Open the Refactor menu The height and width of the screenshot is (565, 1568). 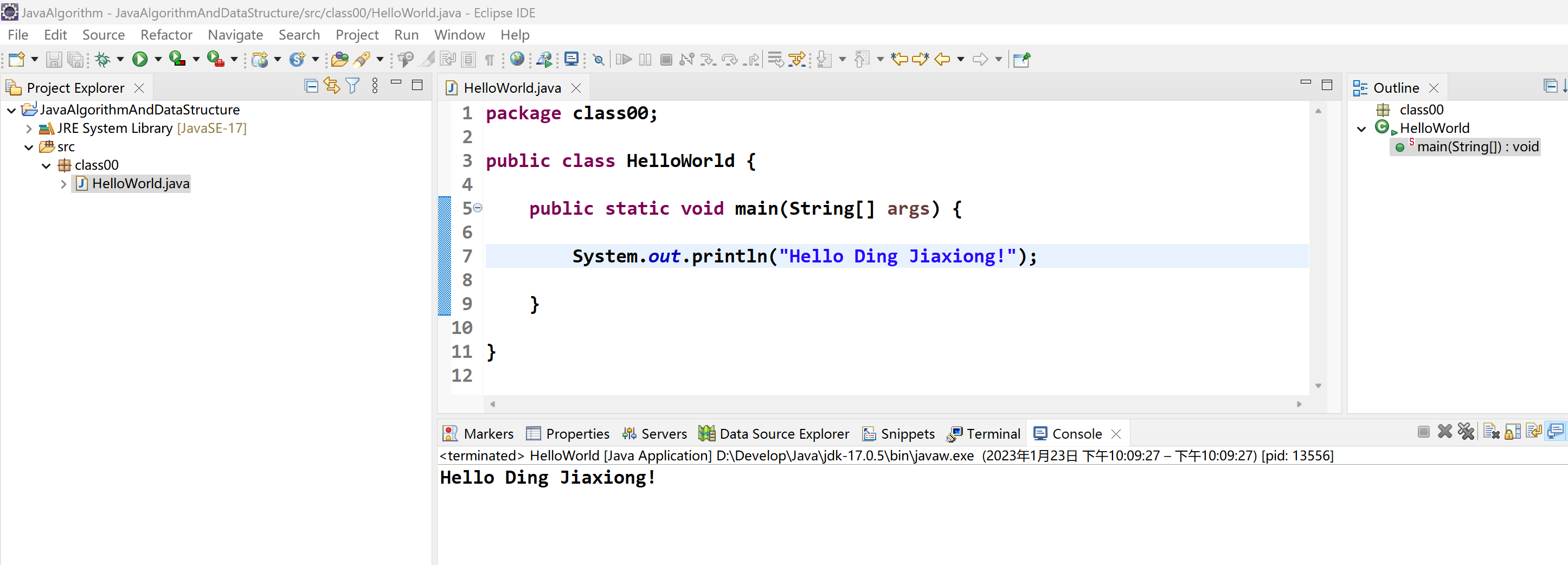(x=166, y=35)
